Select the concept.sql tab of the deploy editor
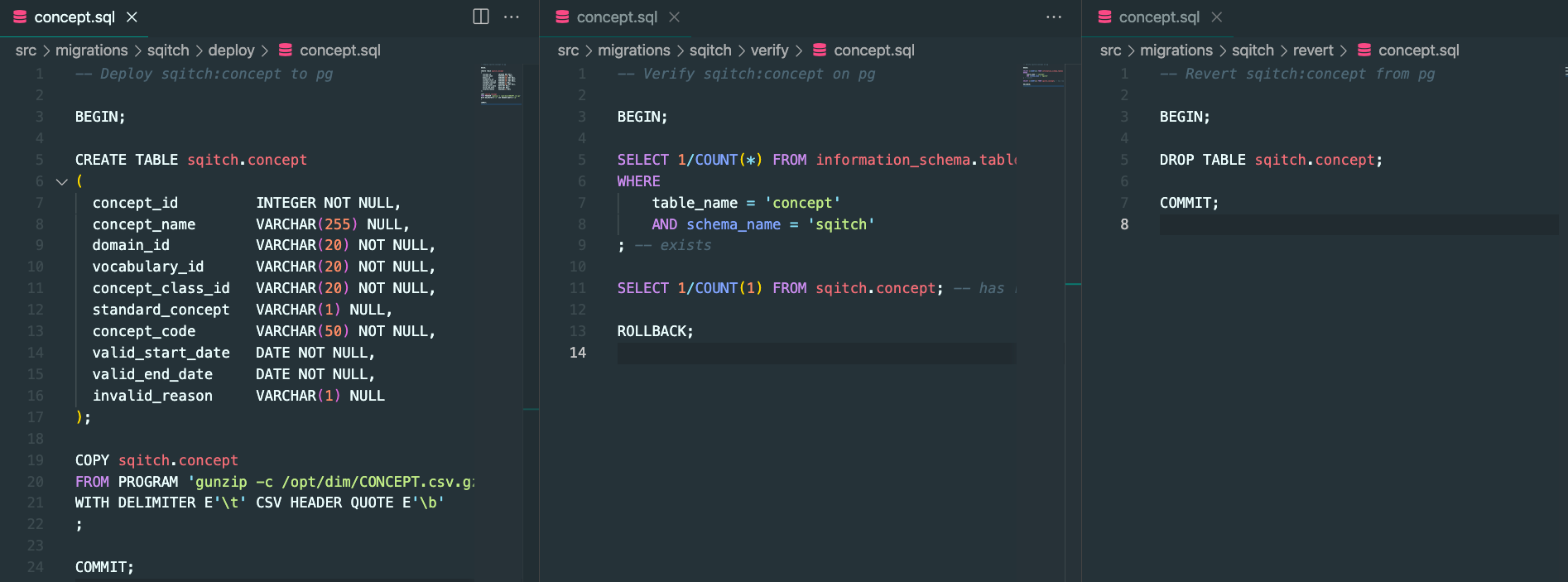Image resolution: width=1568 pixels, height=582 pixels. coord(75,17)
